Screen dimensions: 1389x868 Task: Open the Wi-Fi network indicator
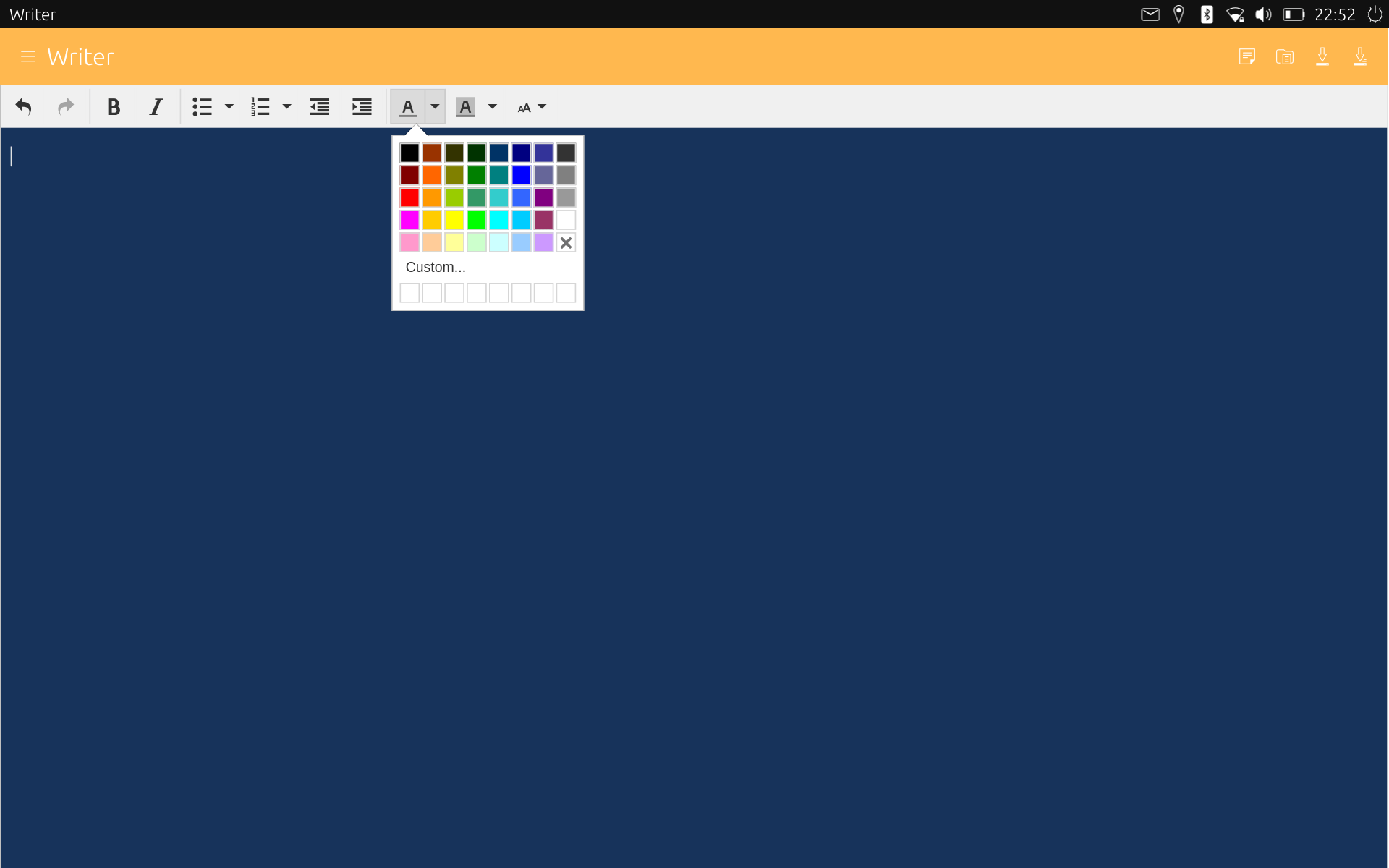pos(1235,14)
